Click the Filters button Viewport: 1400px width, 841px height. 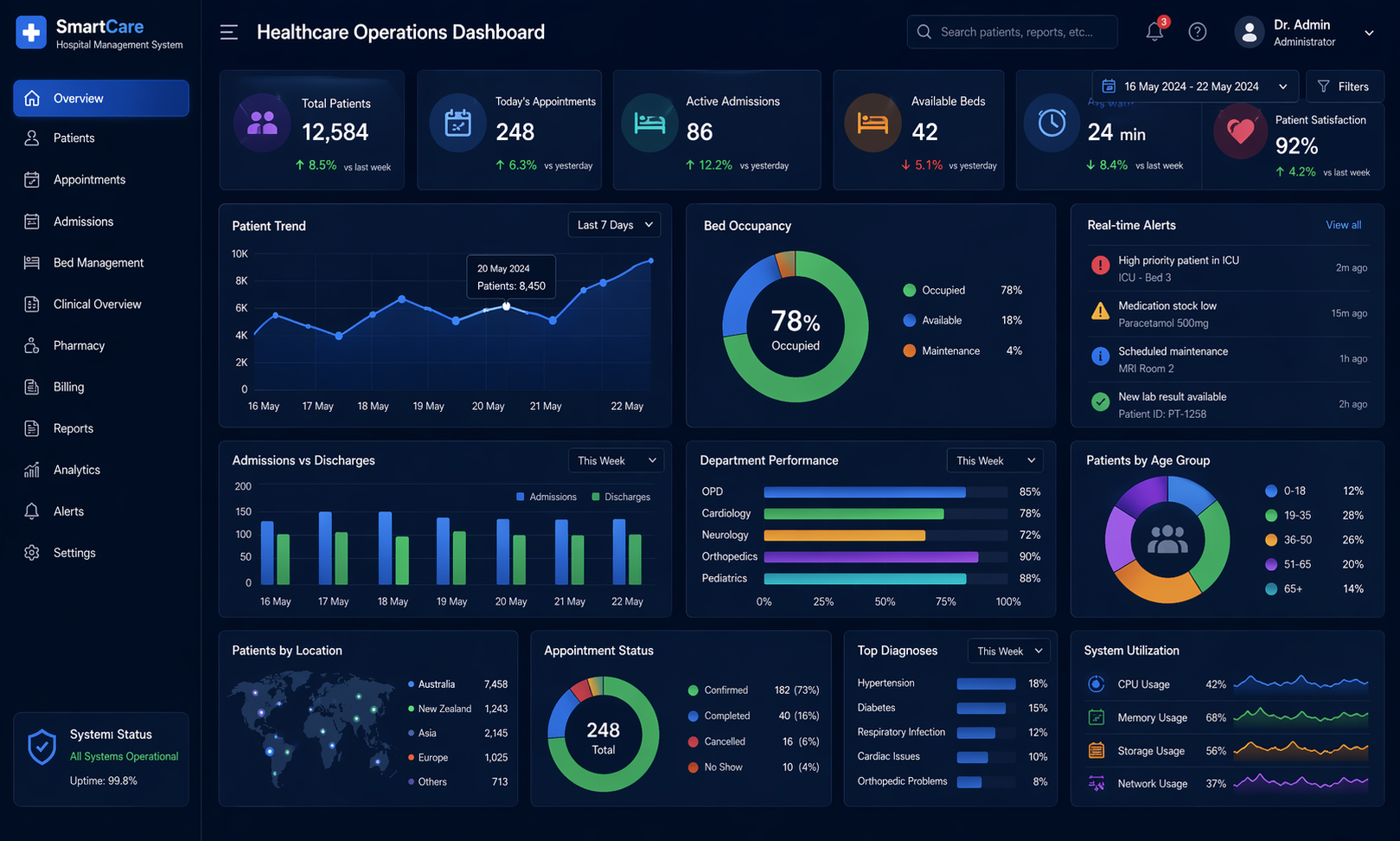click(x=1344, y=87)
